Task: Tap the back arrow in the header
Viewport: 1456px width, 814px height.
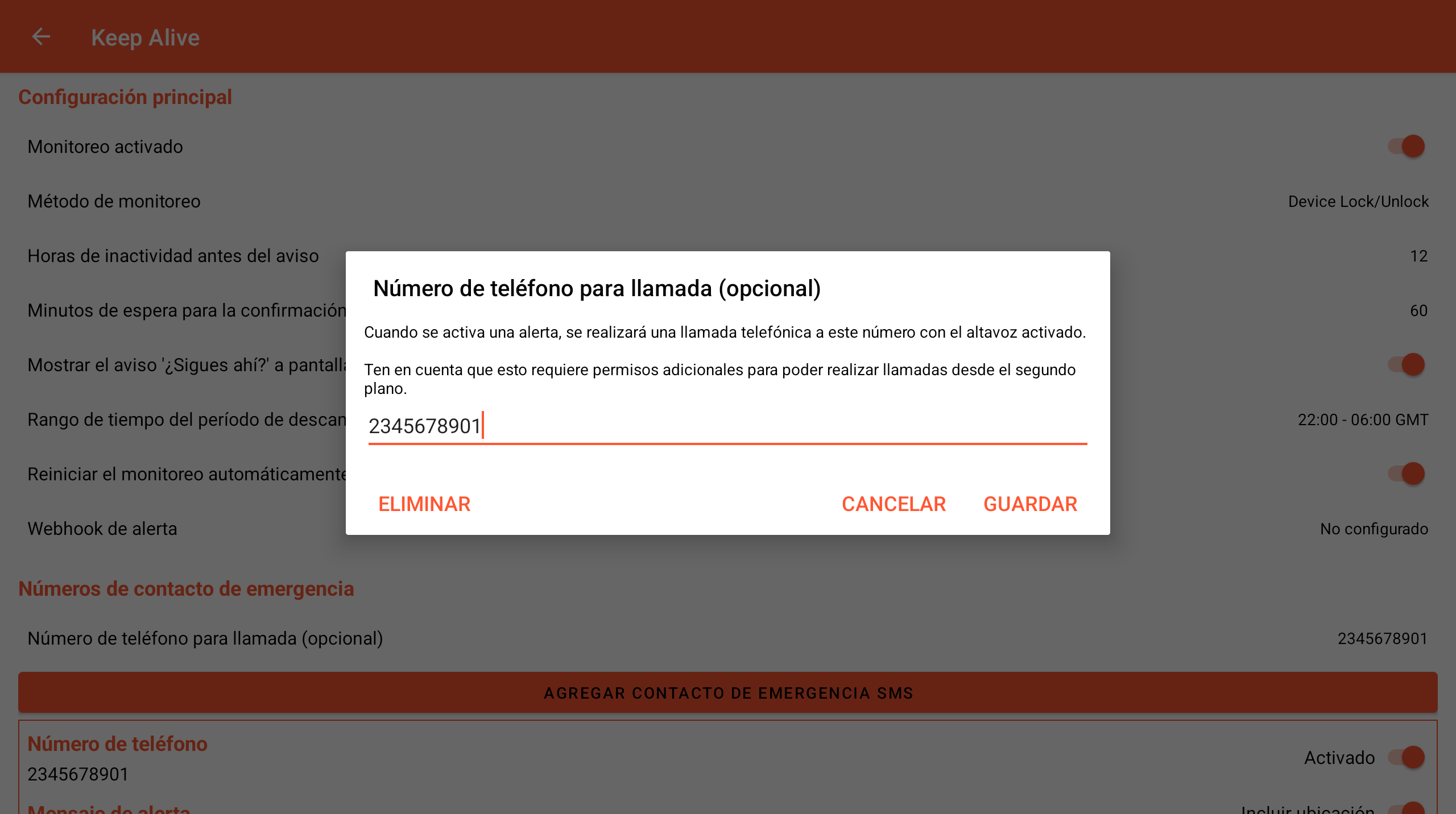Action: pyautogui.click(x=41, y=37)
